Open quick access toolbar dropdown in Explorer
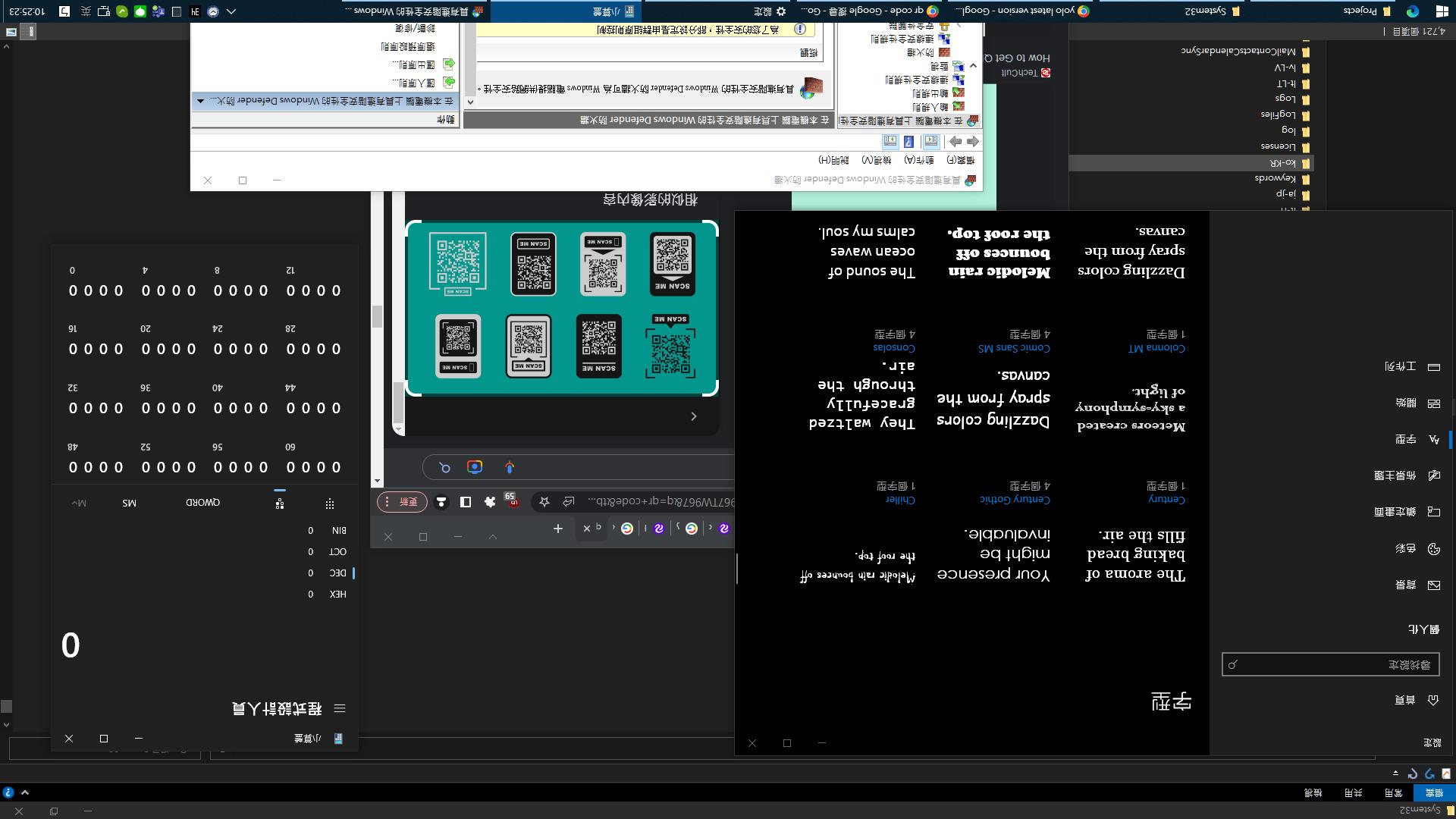Image resolution: width=1456 pixels, height=819 pixels. [1395, 773]
